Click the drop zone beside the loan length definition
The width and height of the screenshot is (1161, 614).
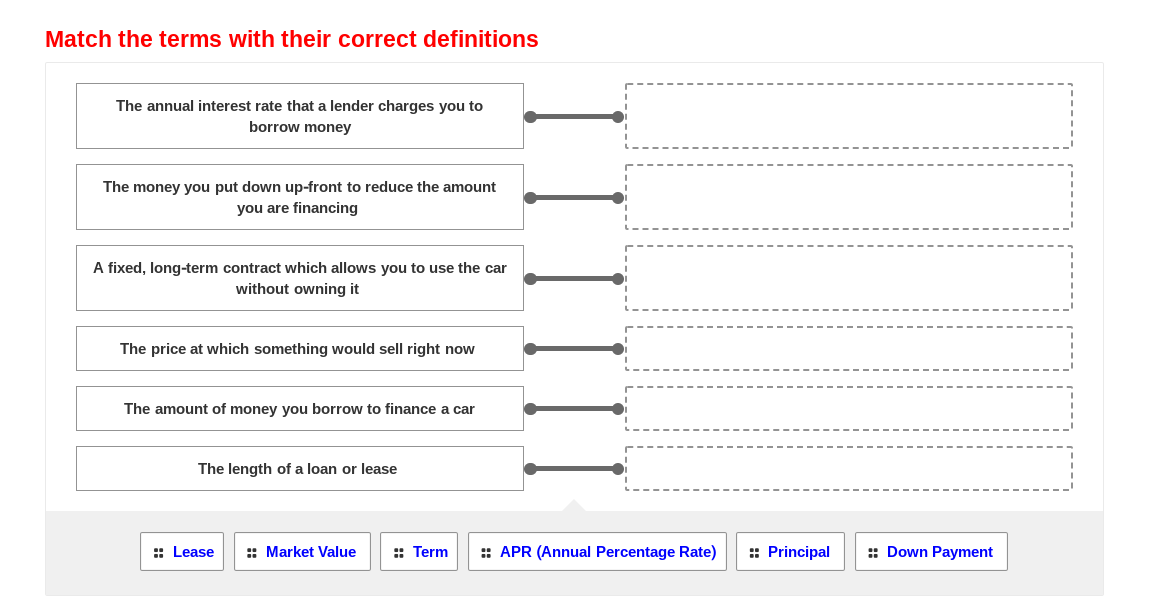[x=848, y=467]
